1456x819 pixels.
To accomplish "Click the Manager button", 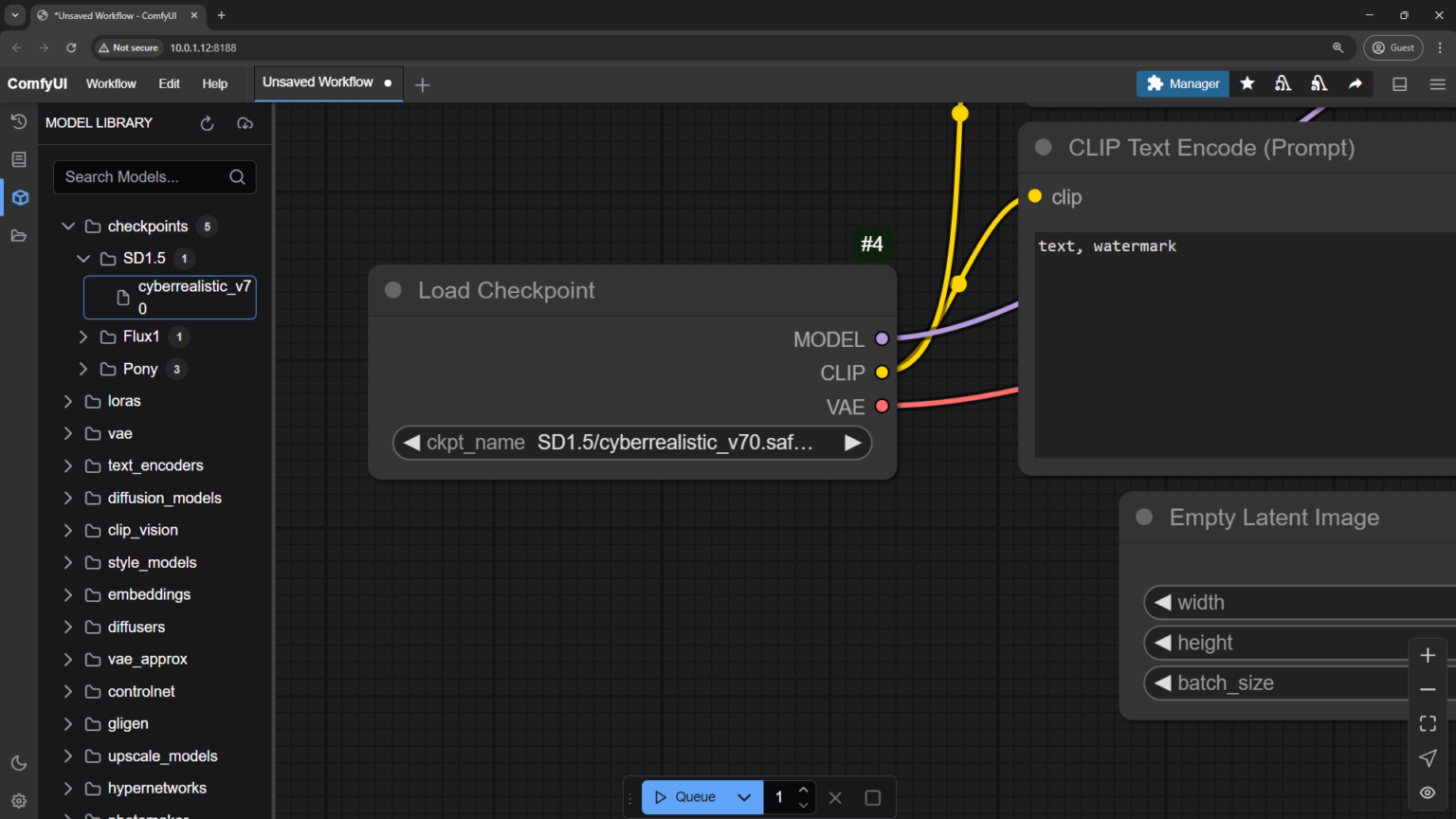I will click(x=1183, y=84).
